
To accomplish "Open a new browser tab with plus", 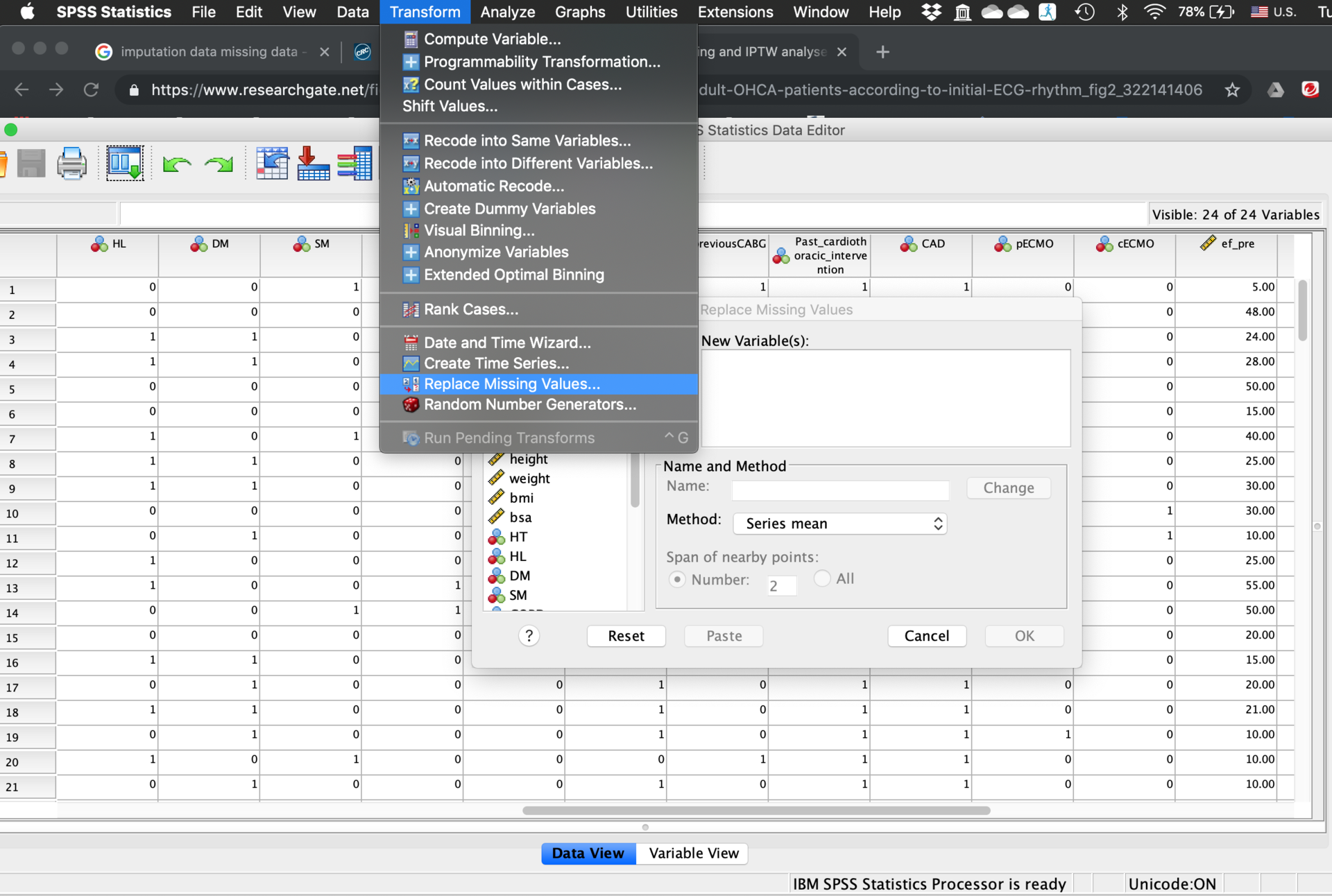I will coord(882,52).
